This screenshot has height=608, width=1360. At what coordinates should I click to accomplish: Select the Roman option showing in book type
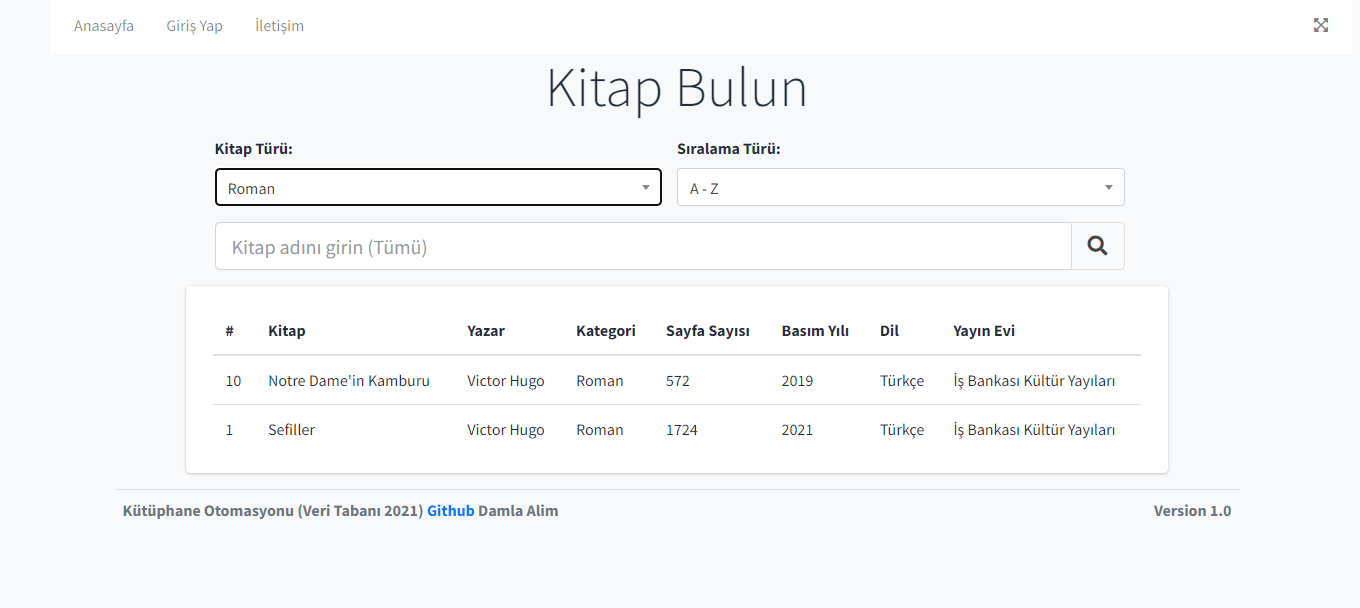click(250, 187)
